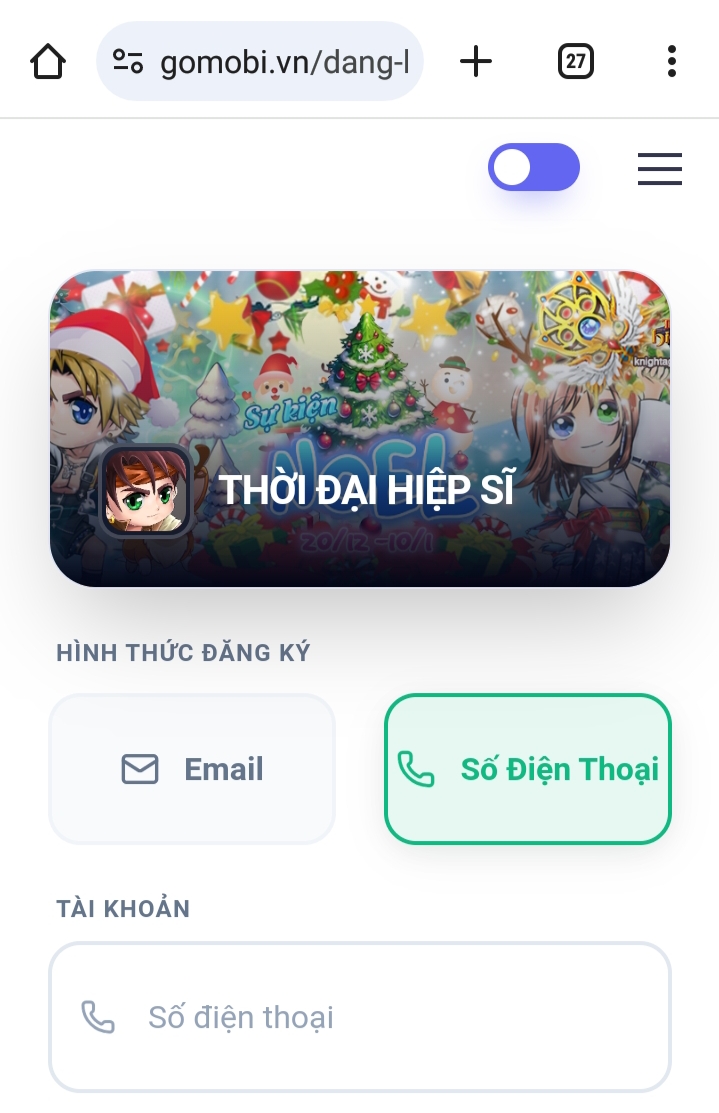Open the Thời Đại Hiệp Sĩ game banner
719x1113 pixels.
(x=360, y=428)
